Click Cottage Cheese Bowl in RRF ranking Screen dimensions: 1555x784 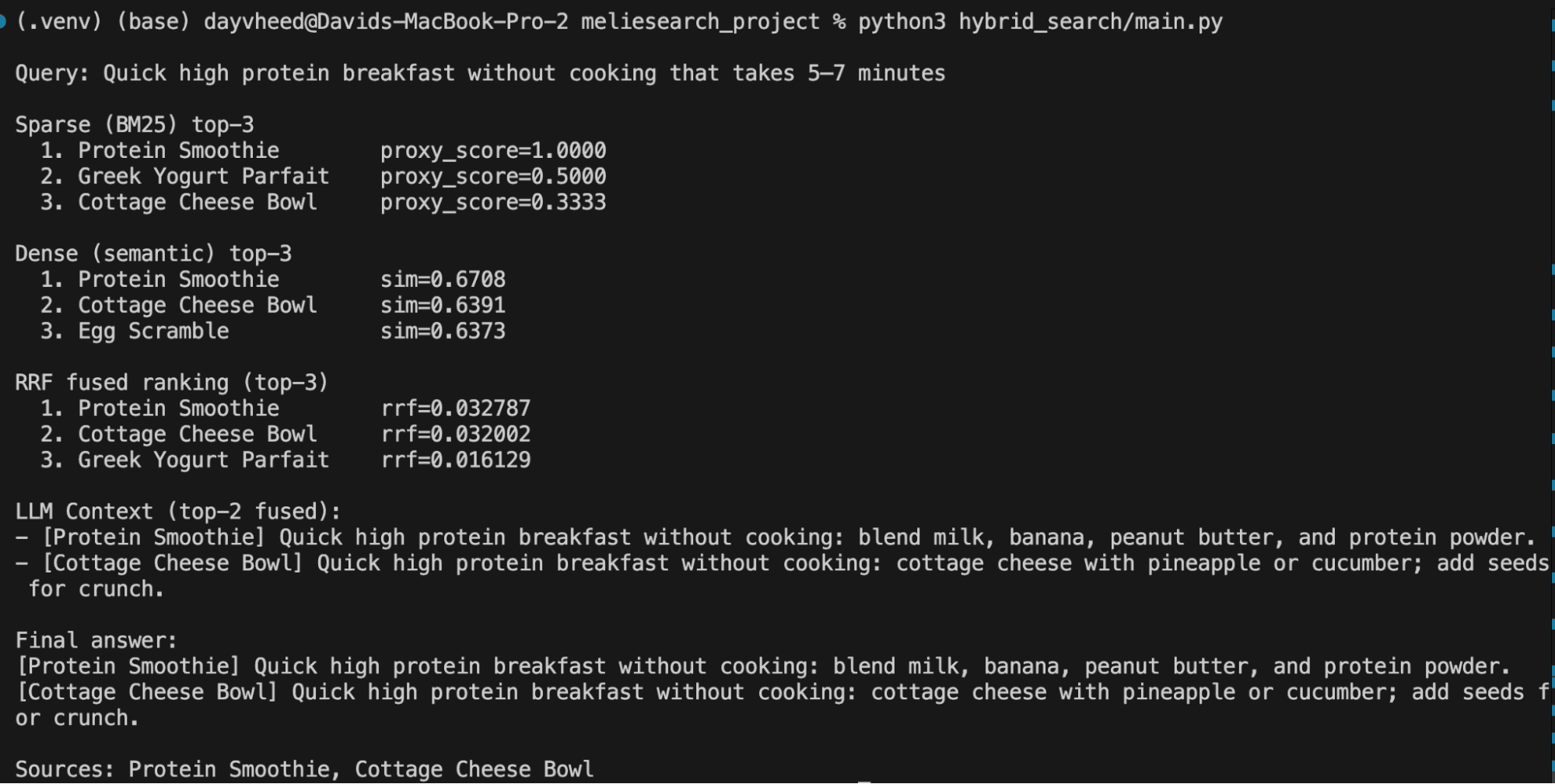tap(197, 434)
